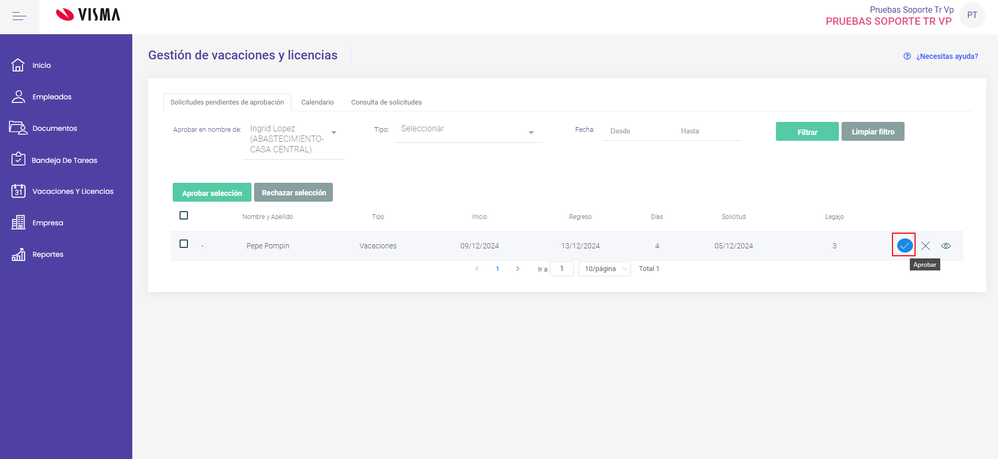Image resolution: width=998 pixels, height=459 pixels.
Task: Tick the select-all checkbox in the table header
Action: [x=183, y=215]
